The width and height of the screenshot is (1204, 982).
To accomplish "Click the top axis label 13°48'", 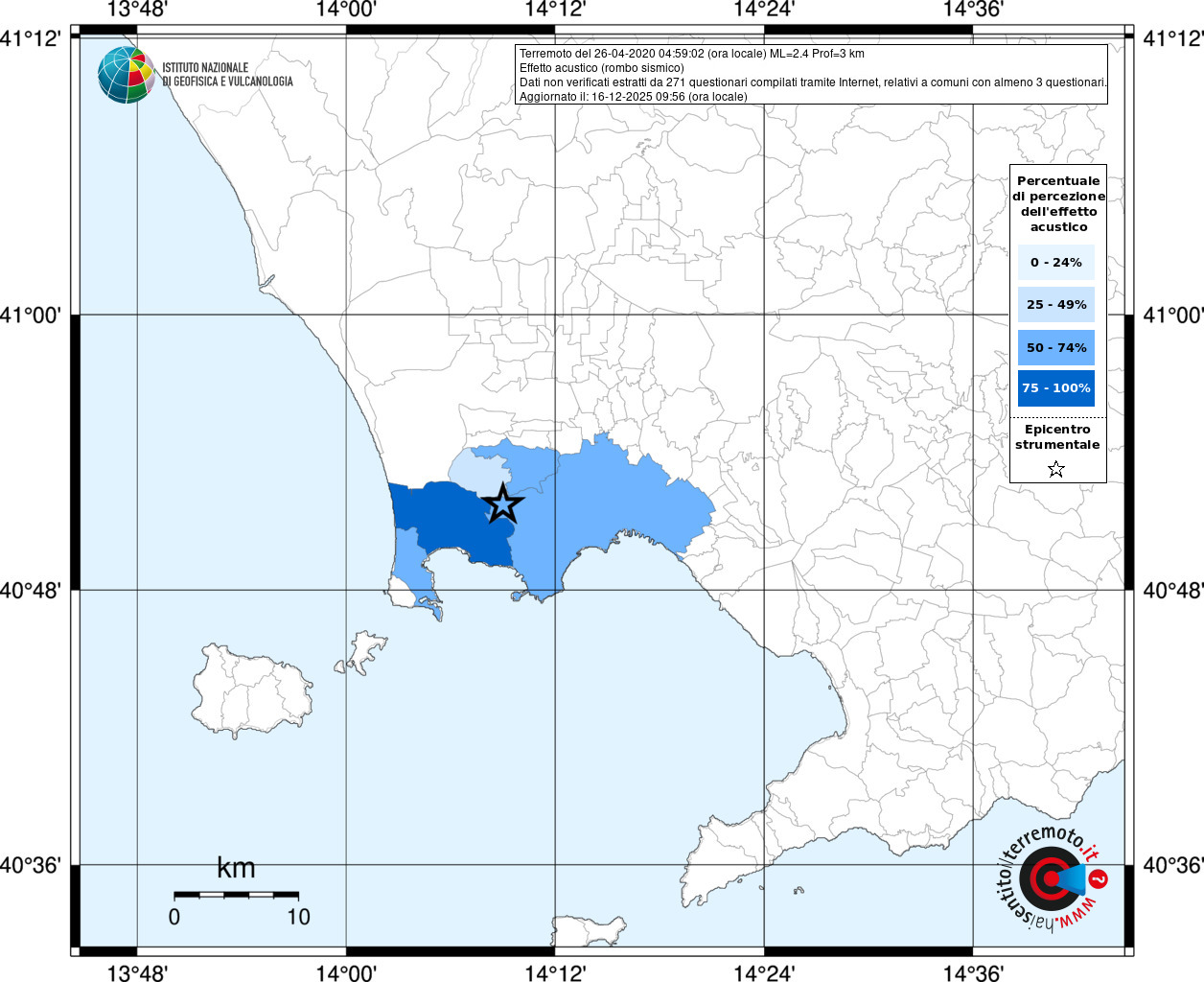I will click(137, 10).
